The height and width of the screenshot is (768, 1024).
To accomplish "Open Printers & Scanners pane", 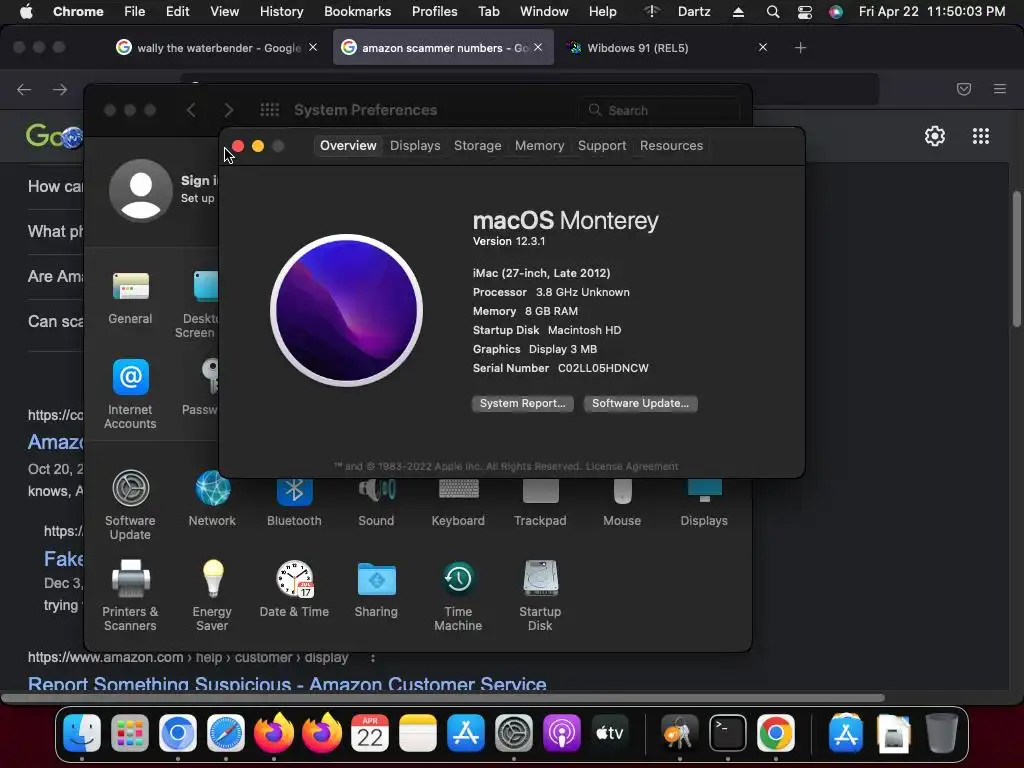I will pos(131,595).
